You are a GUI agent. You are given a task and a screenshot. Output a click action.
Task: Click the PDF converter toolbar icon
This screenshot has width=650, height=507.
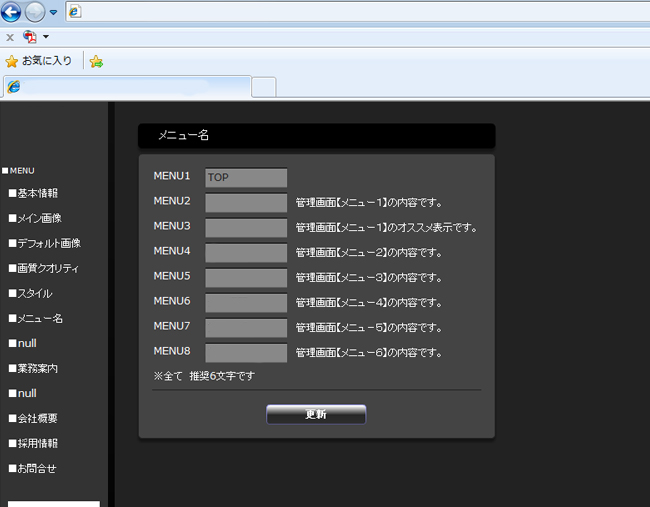[x=29, y=37]
